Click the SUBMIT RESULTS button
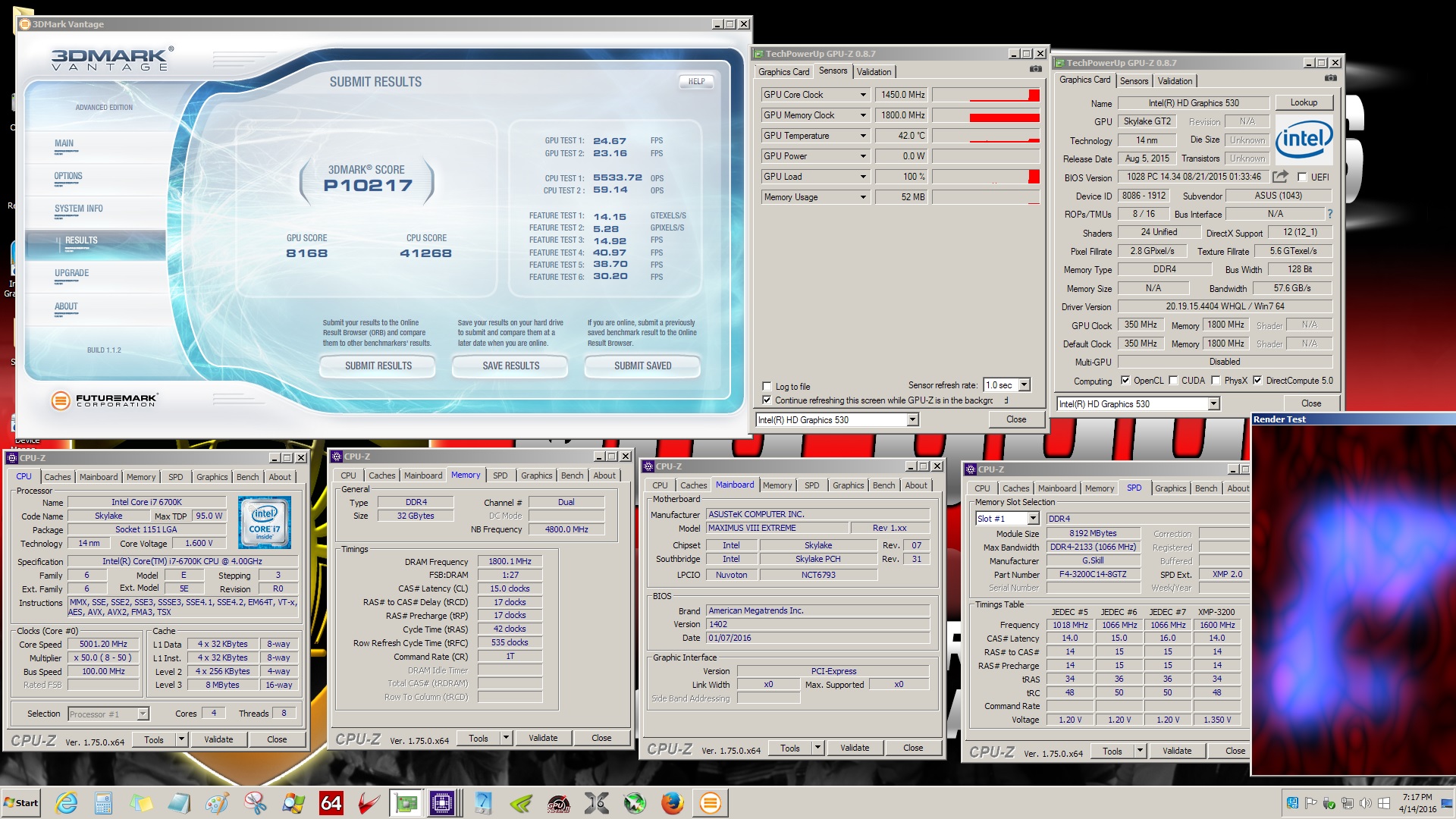Image resolution: width=1456 pixels, height=819 pixels. 378,366
